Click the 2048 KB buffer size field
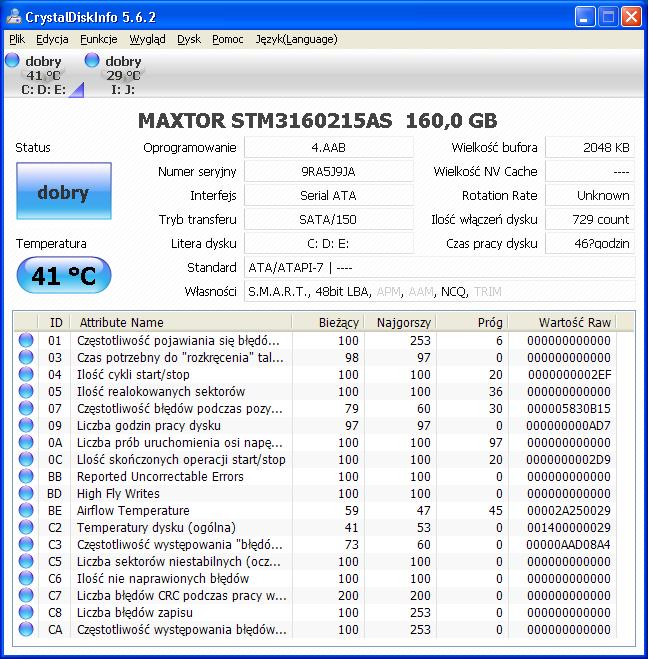 pyautogui.click(x=590, y=148)
